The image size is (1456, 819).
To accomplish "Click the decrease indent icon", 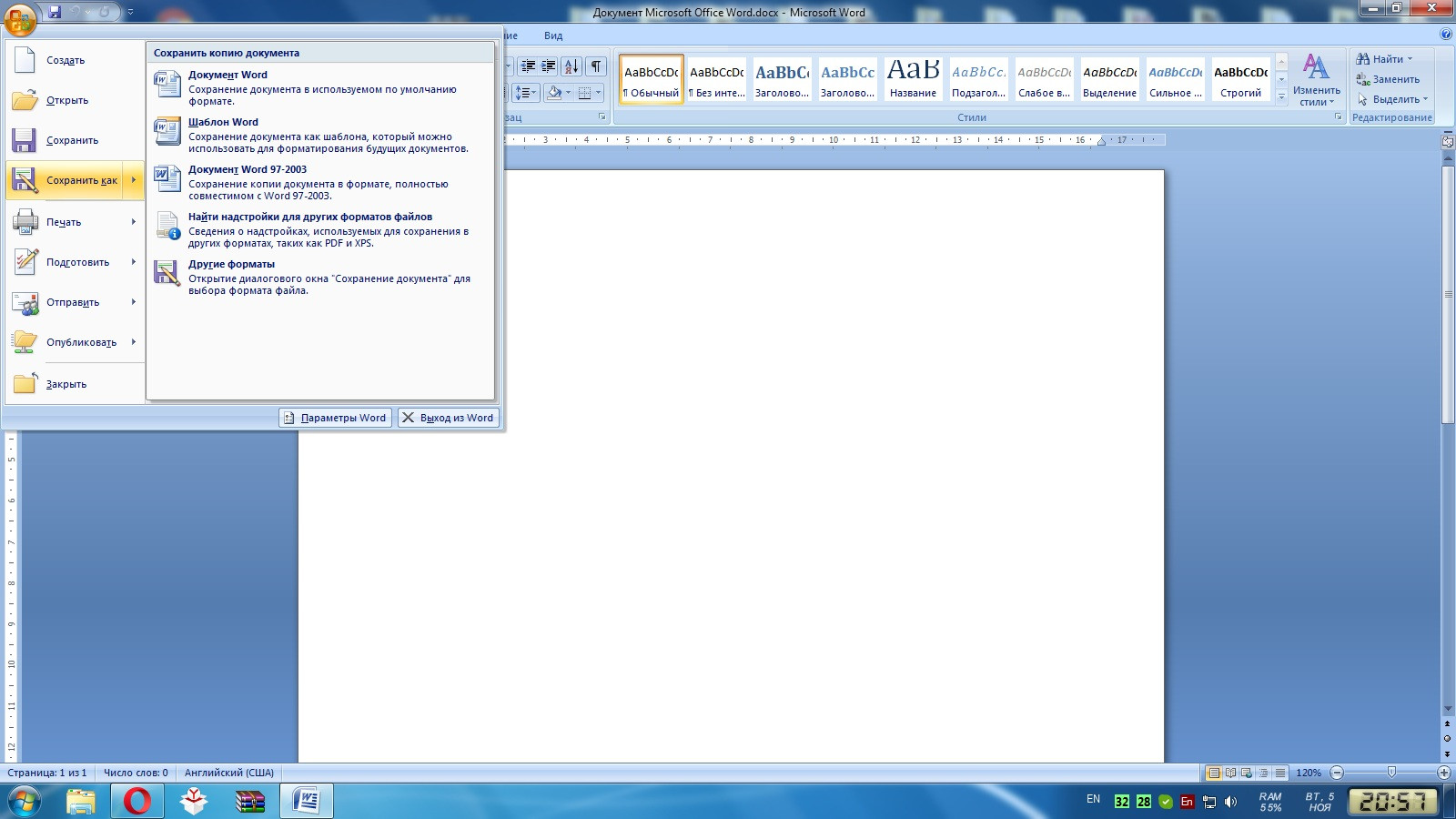I will (x=528, y=66).
